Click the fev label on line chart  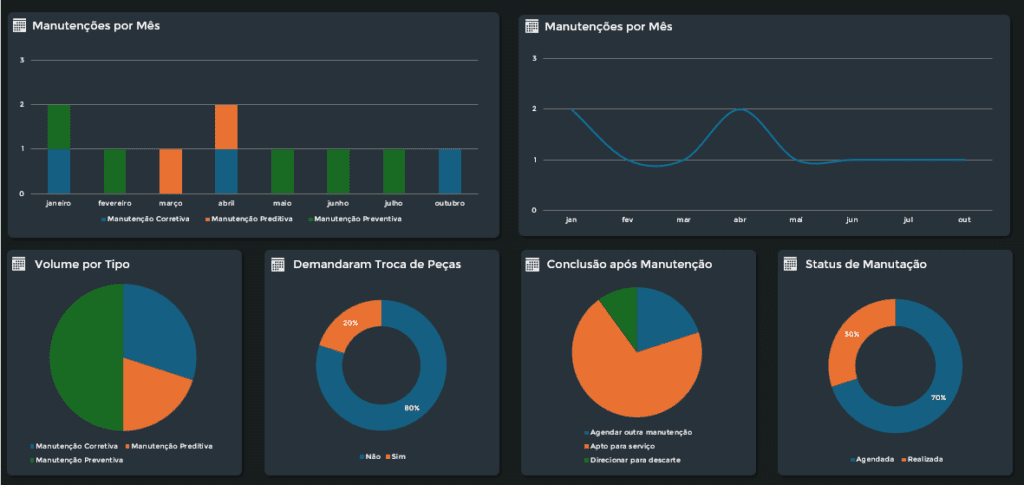pos(628,220)
